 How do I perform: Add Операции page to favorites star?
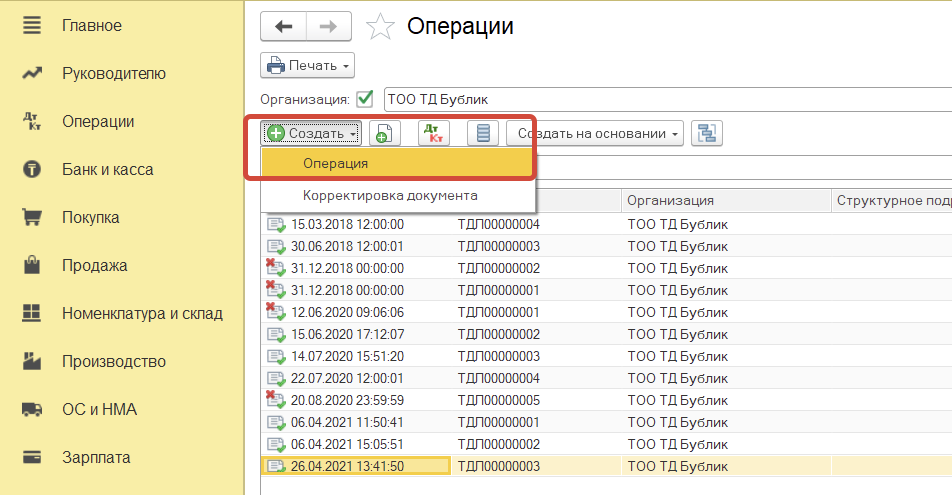(381, 27)
